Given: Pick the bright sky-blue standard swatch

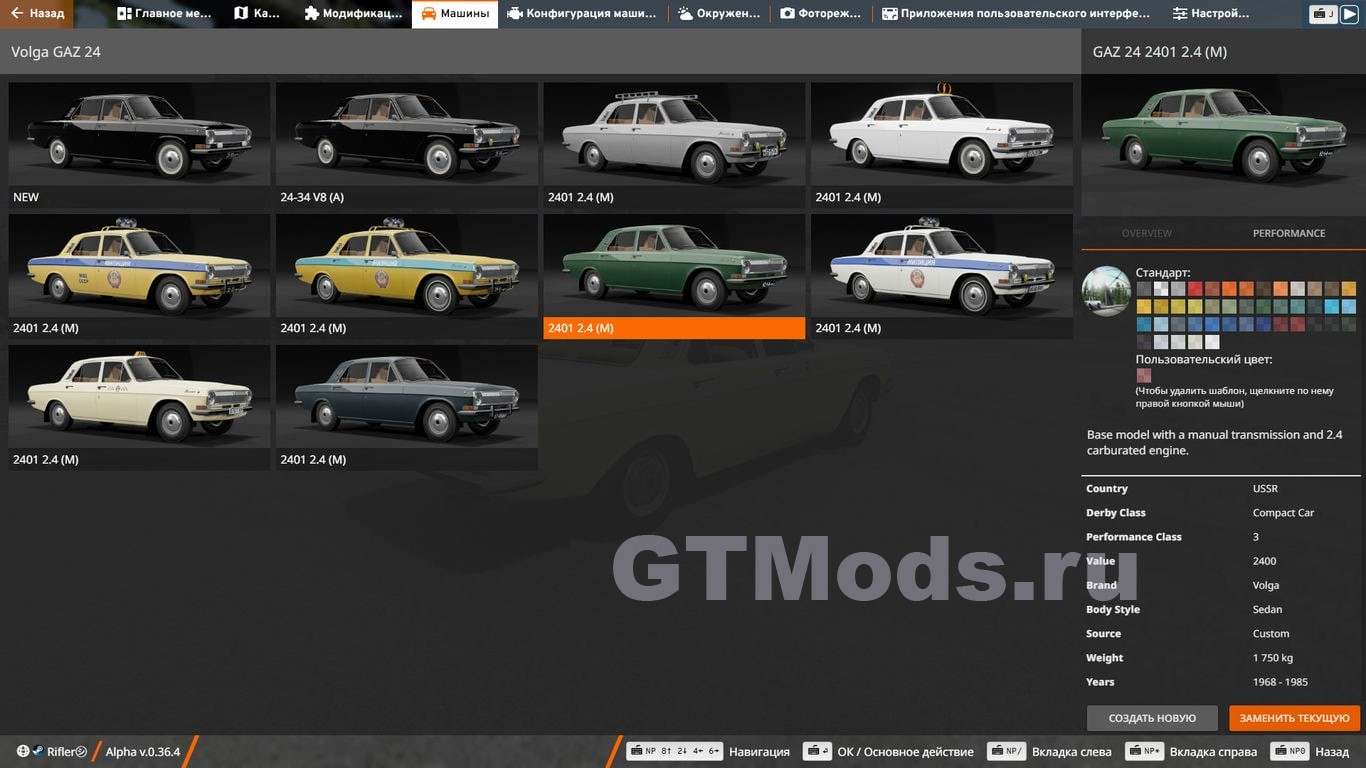Looking at the screenshot, I should 1332,306.
